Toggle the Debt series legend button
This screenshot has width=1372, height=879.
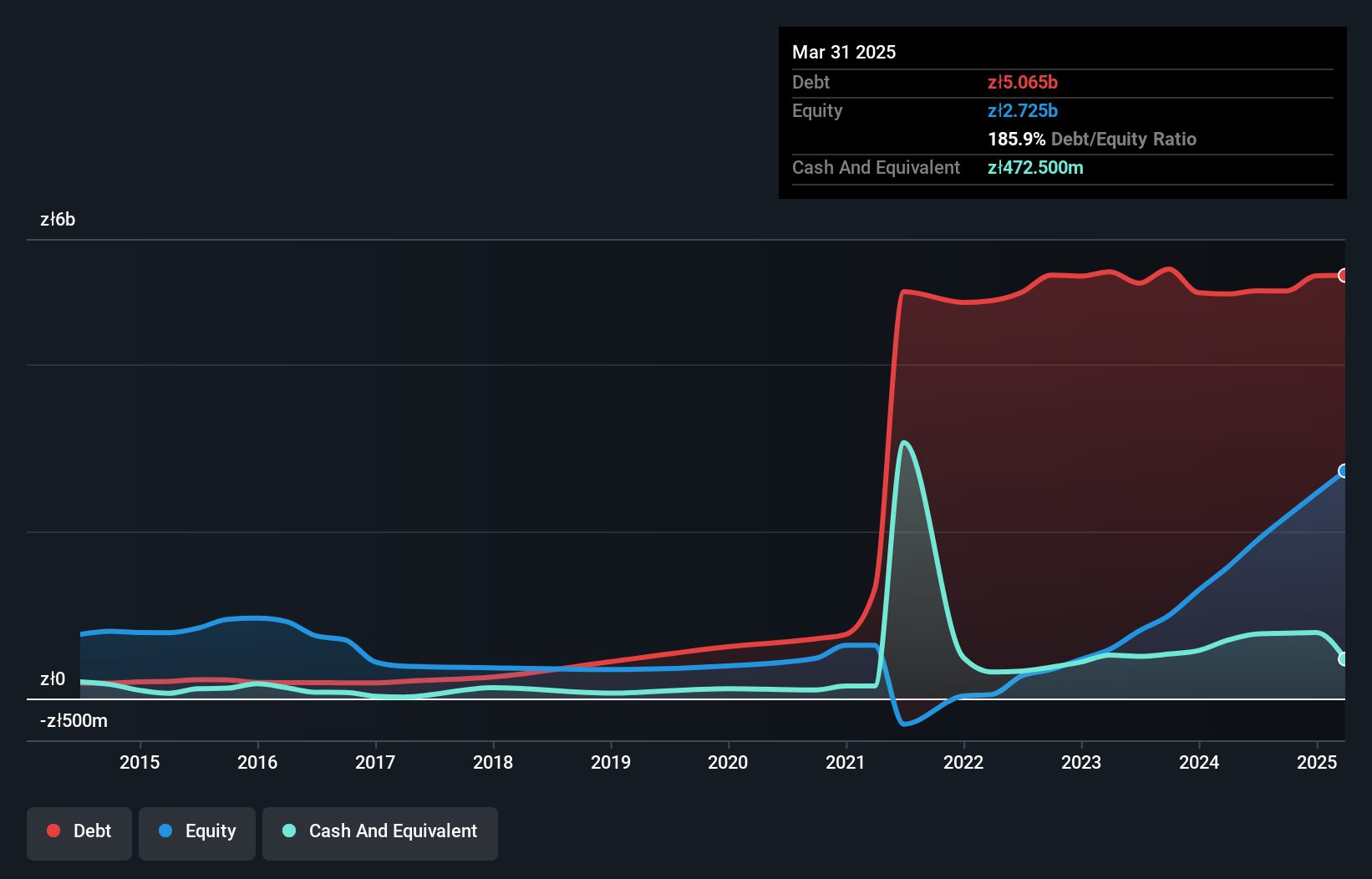coord(79,833)
